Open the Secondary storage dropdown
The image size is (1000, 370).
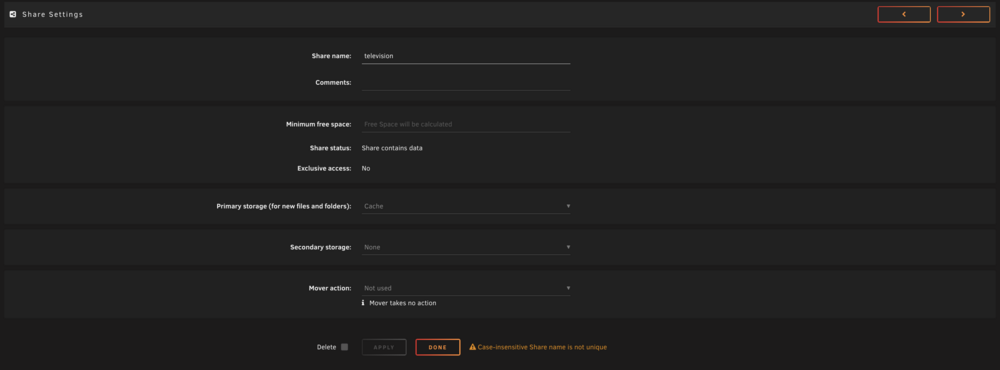coord(466,247)
